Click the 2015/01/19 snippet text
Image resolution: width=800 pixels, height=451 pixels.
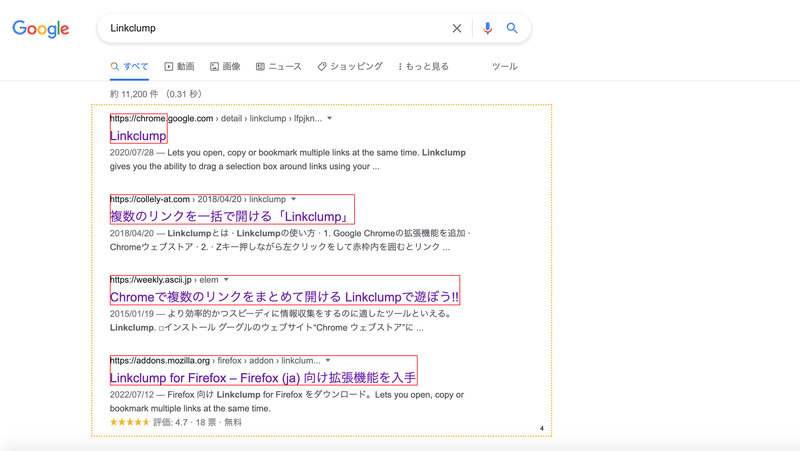tap(281, 320)
